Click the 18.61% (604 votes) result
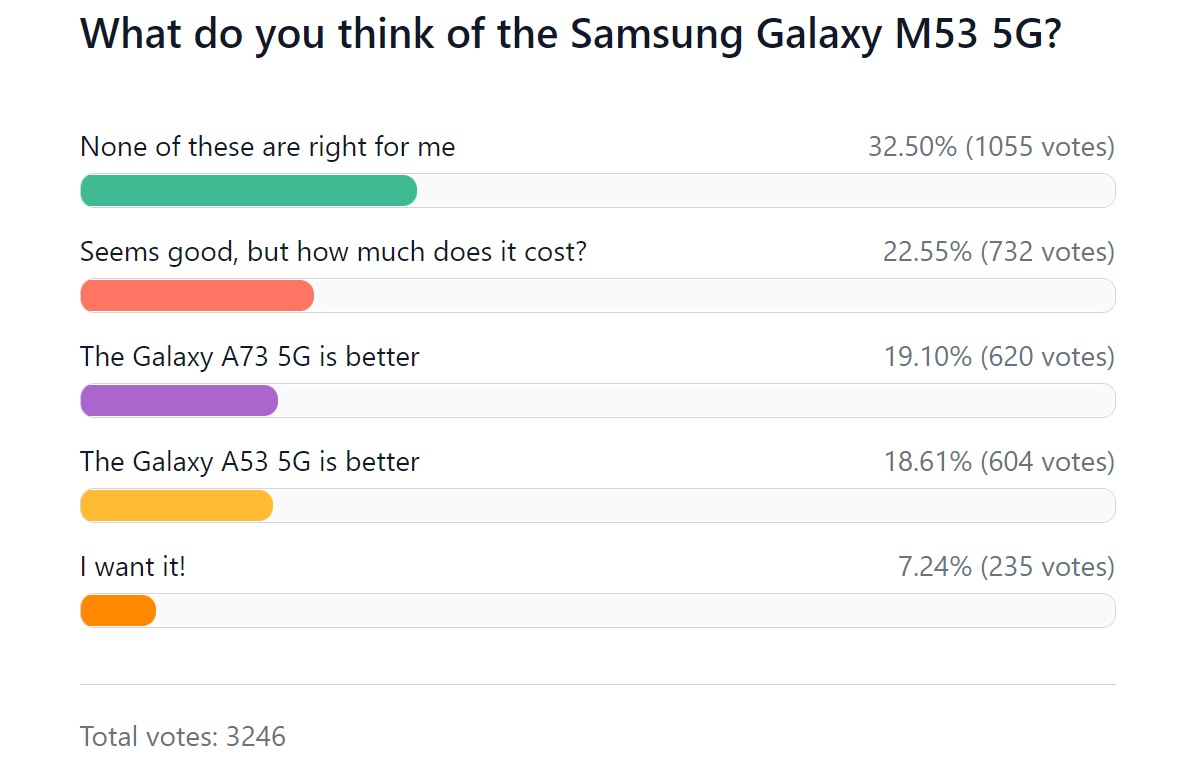The width and height of the screenshot is (1200, 770). (998, 462)
